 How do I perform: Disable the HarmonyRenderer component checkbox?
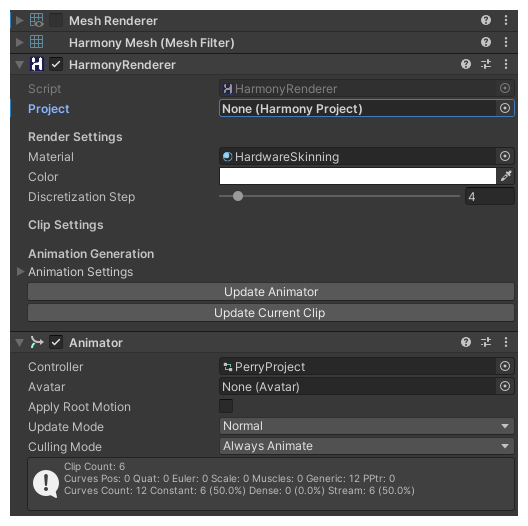click(x=56, y=64)
